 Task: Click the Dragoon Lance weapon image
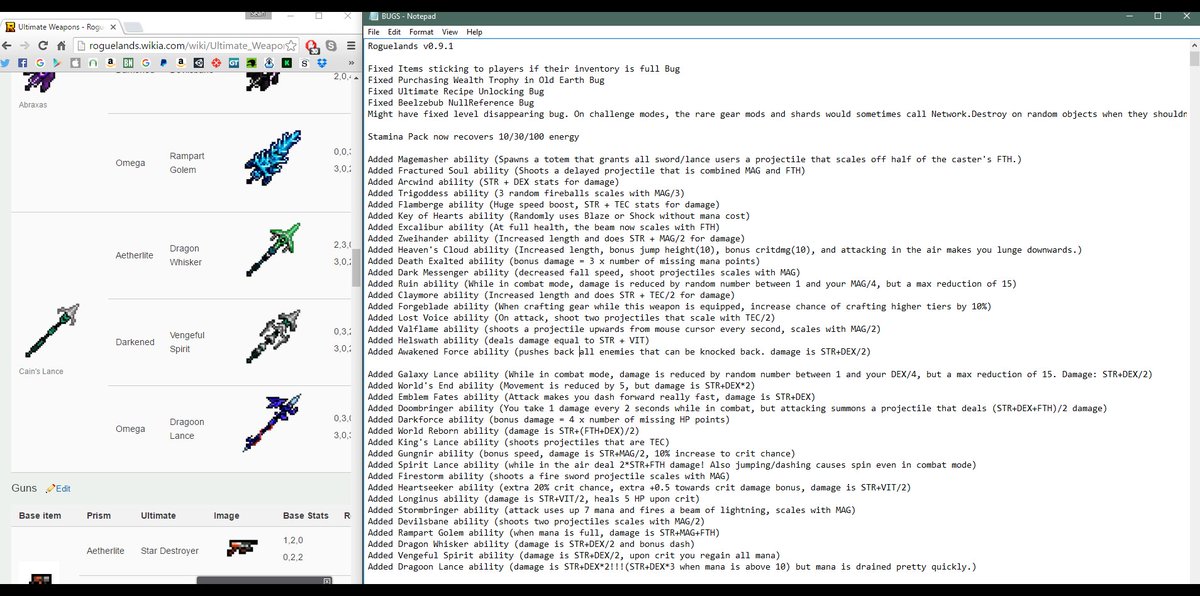point(271,424)
